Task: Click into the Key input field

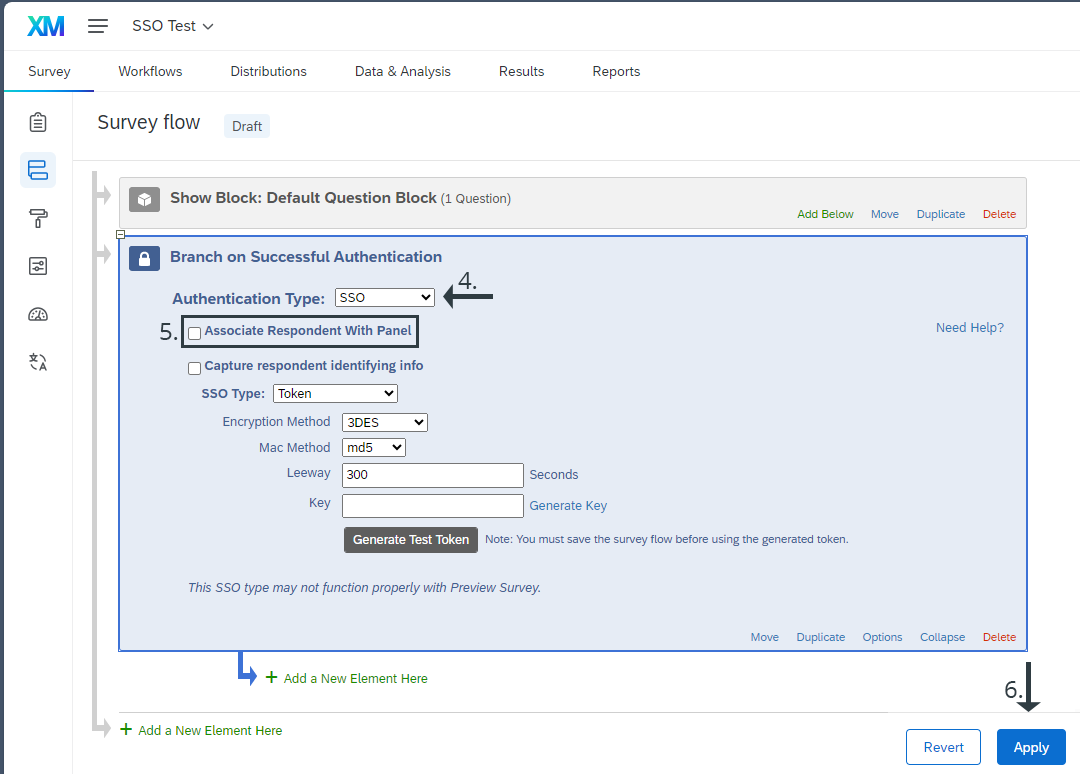Action: click(432, 505)
